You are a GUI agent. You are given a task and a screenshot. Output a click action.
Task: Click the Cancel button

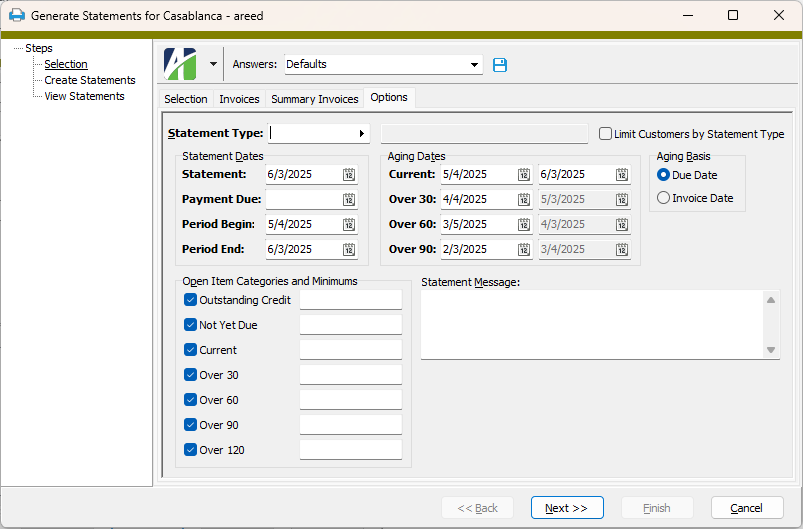point(746,508)
